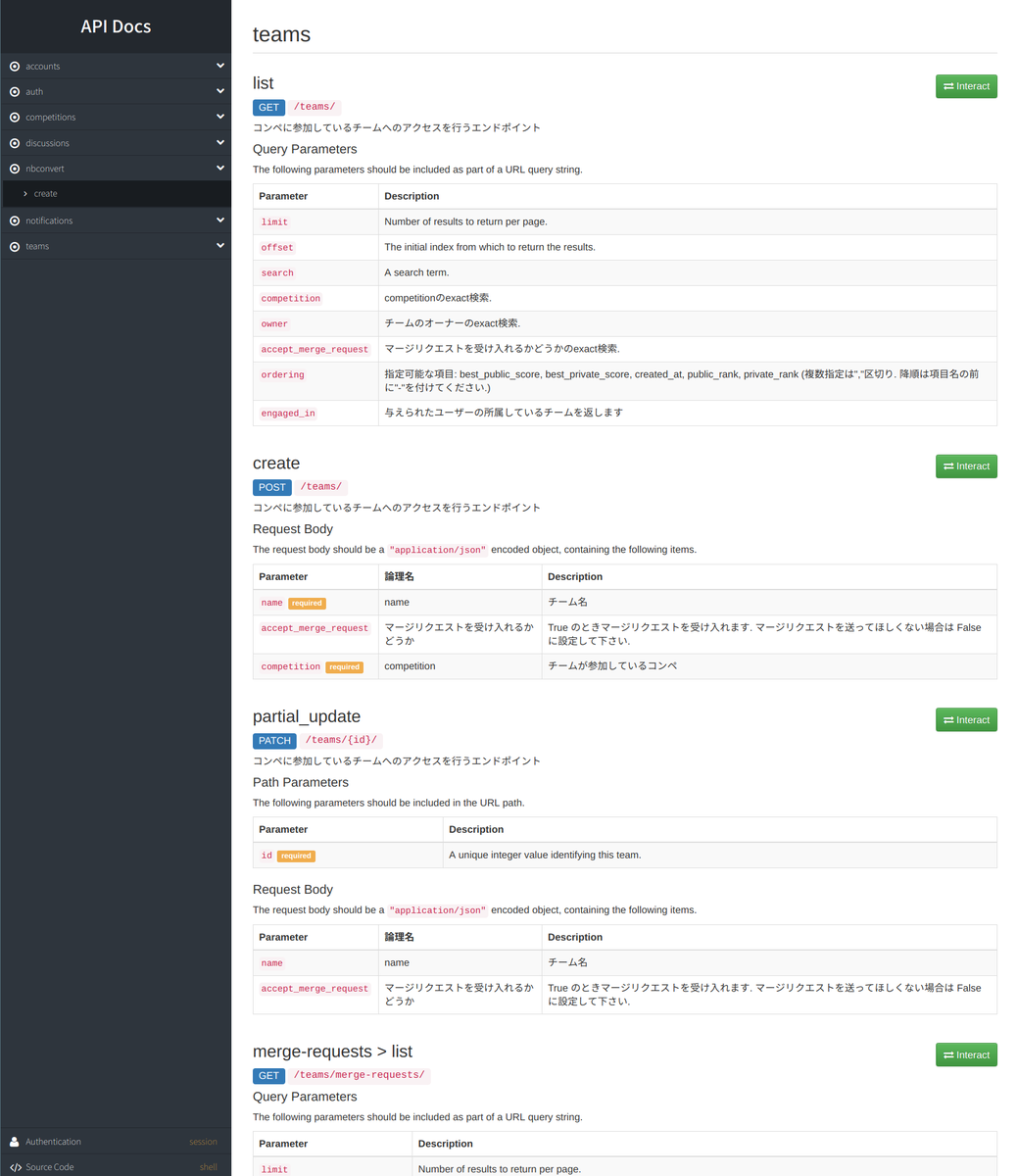Viewport: 1017px width, 1176px height.
Task: Expand the notifications chevron
Action: click(220, 220)
